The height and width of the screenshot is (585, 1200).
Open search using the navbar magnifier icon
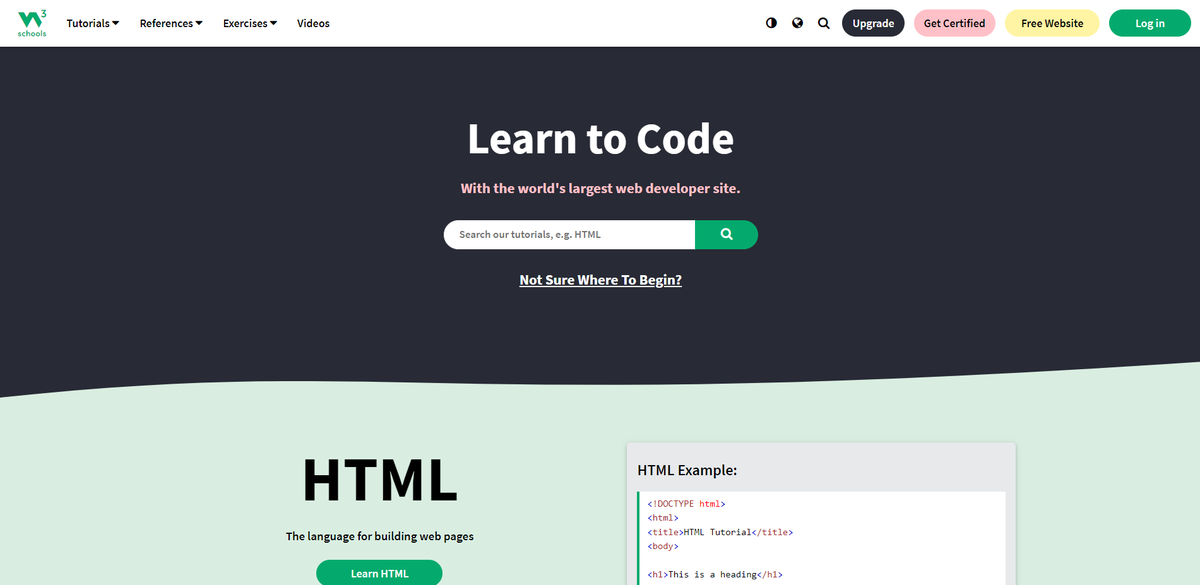(823, 22)
